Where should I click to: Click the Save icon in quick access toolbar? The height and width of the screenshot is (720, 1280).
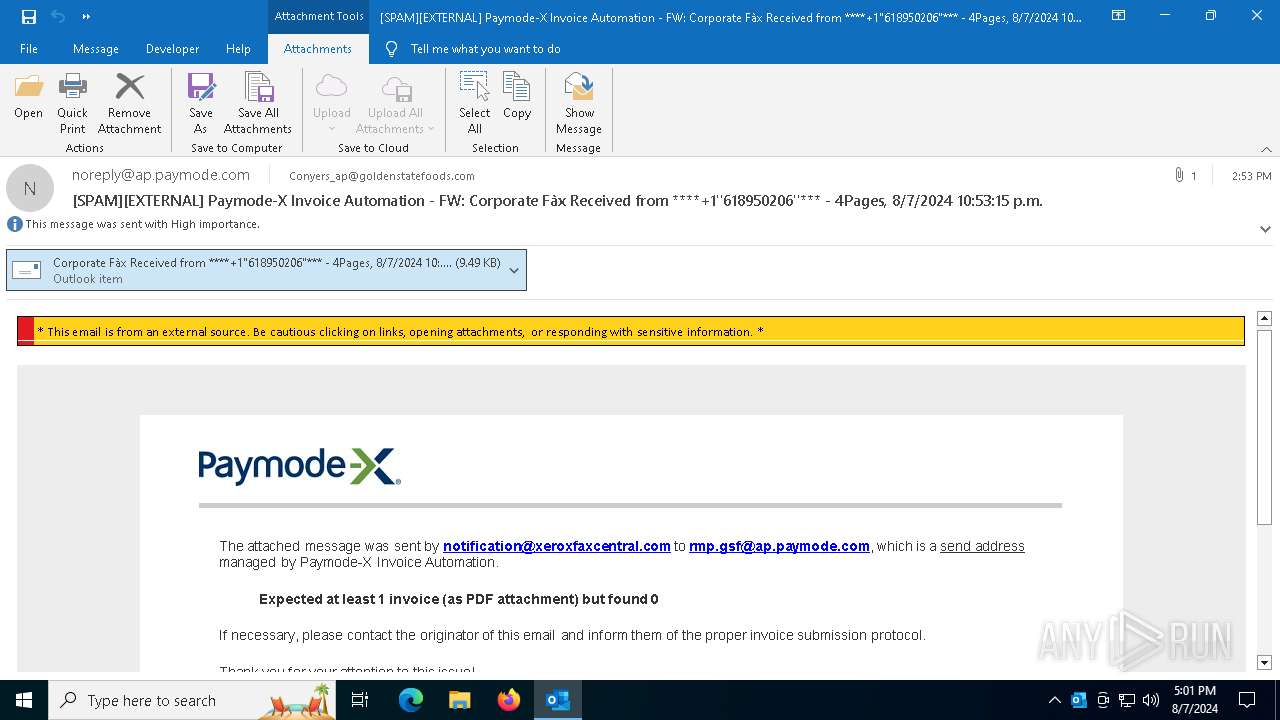click(29, 16)
